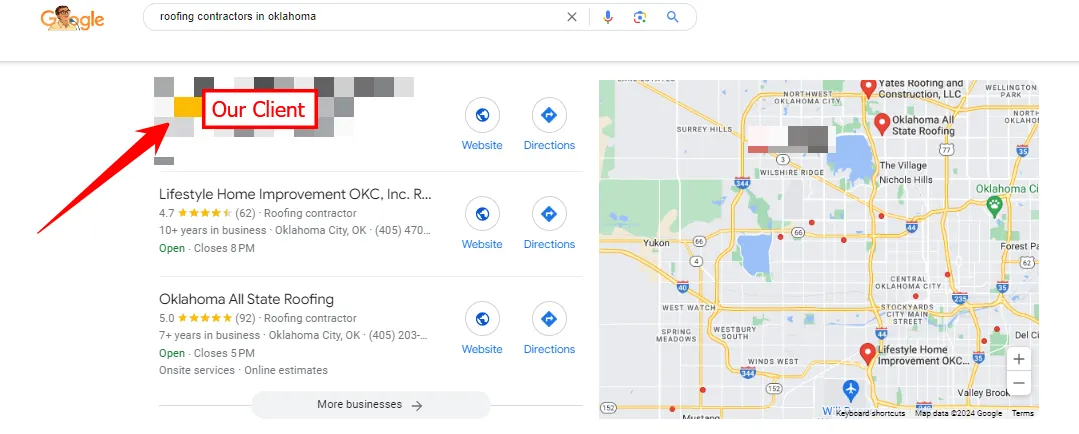Image resolution: width=1079 pixels, height=434 pixels.
Task: Expand the More businesses list
Action: coord(370,405)
